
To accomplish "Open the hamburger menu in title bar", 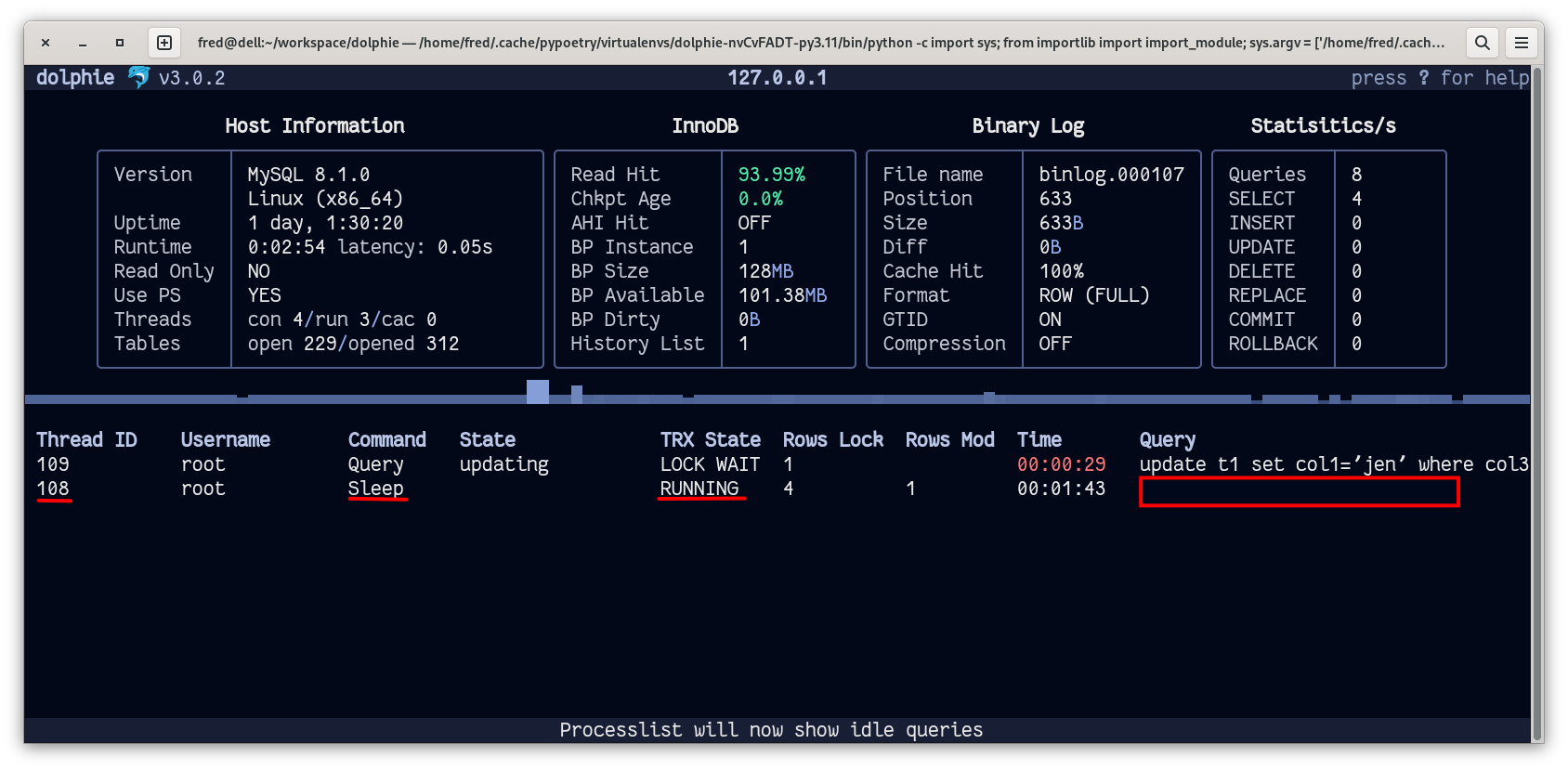I will [1521, 43].
